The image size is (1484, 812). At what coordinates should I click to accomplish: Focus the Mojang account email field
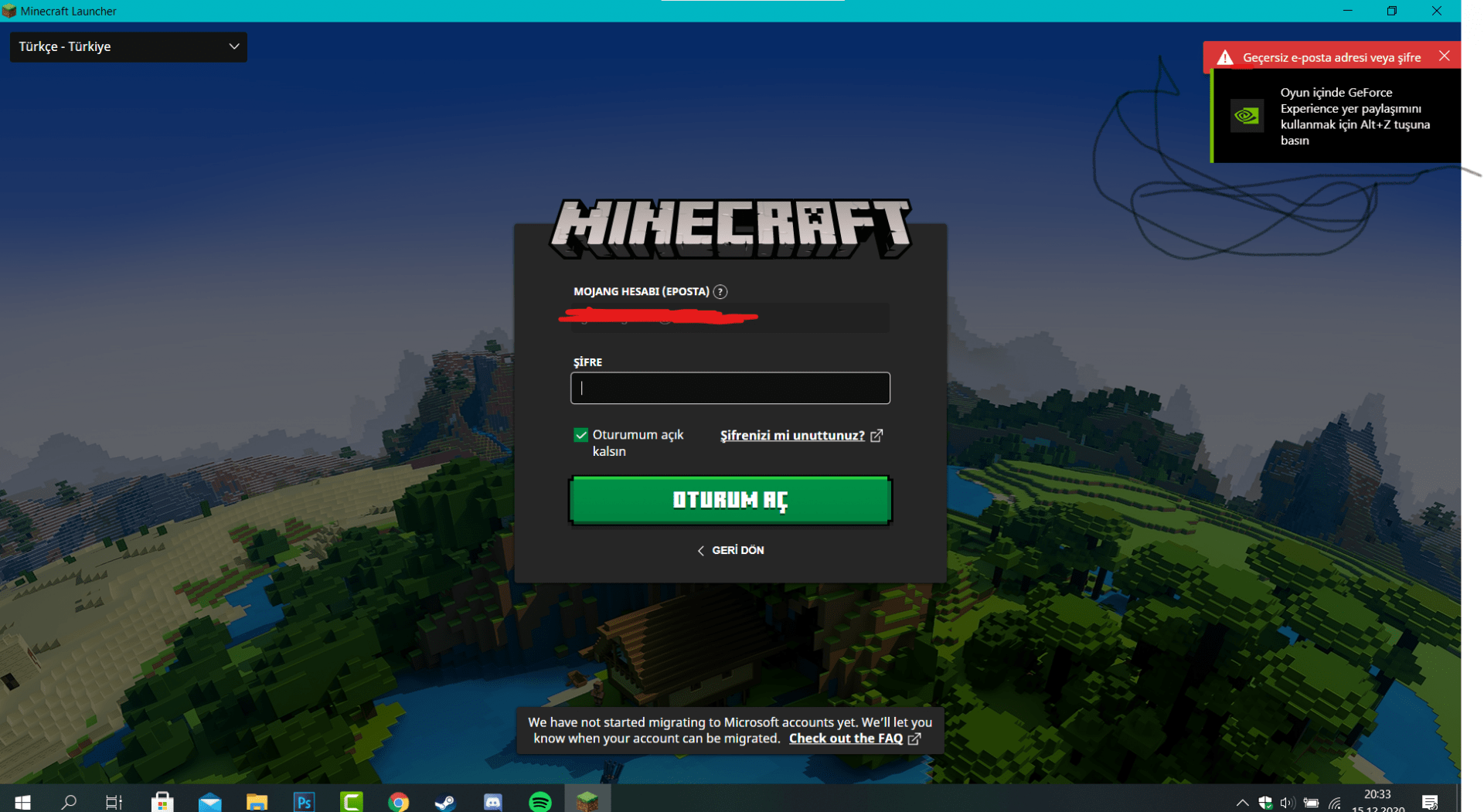click(x=730, y=318)
